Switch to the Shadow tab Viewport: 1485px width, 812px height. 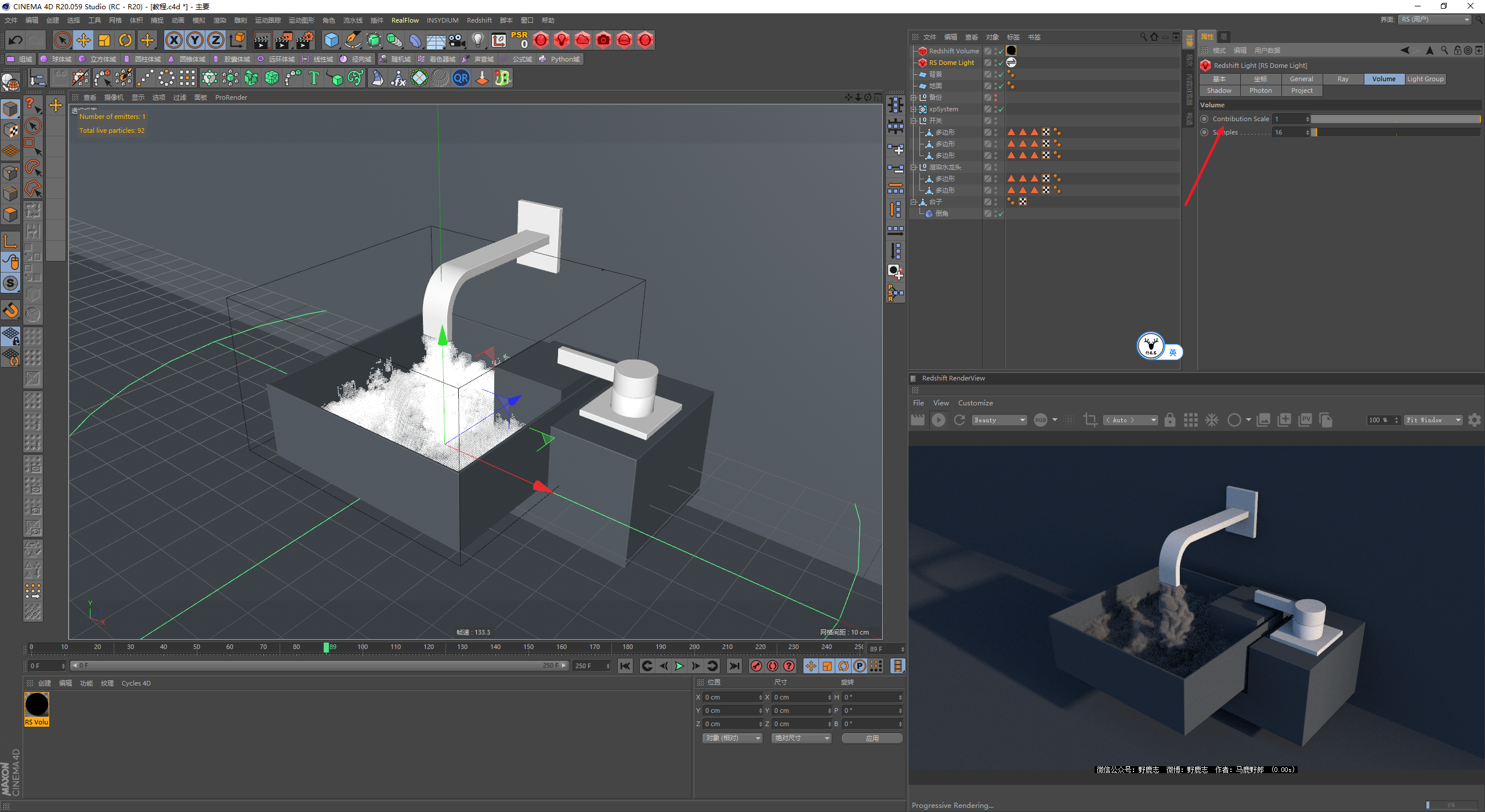pos(1219,90)
